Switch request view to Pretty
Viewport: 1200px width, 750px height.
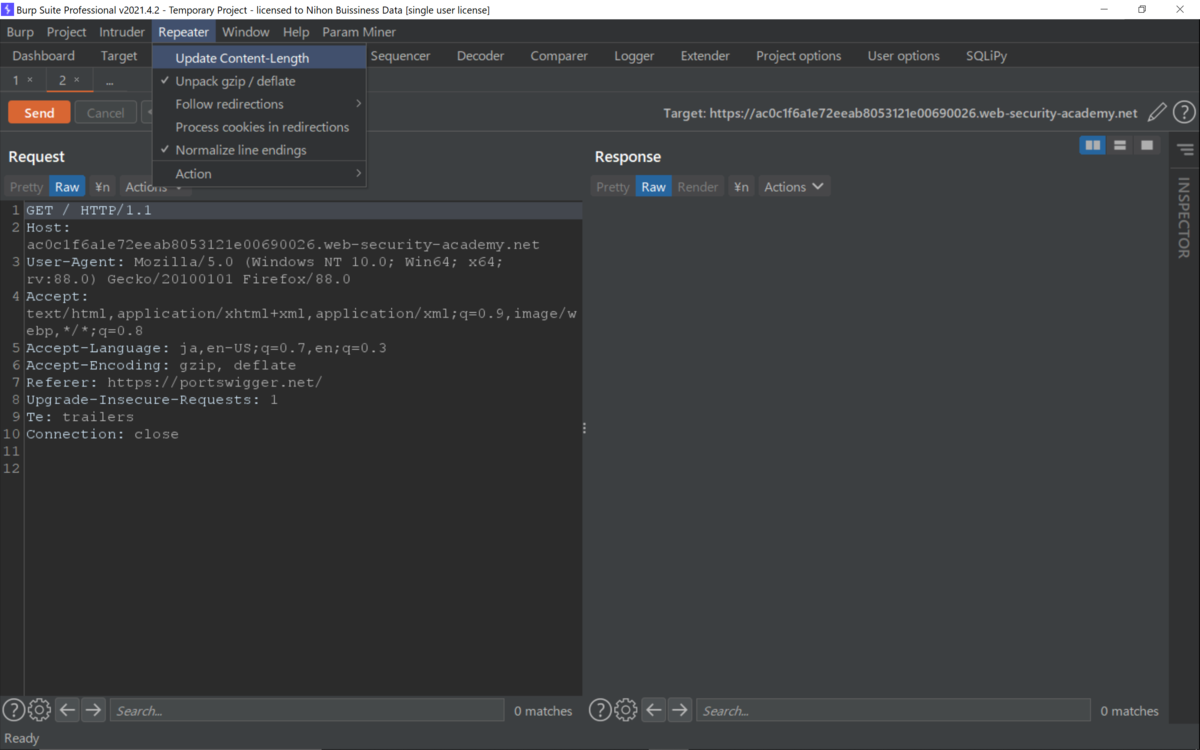27,187
